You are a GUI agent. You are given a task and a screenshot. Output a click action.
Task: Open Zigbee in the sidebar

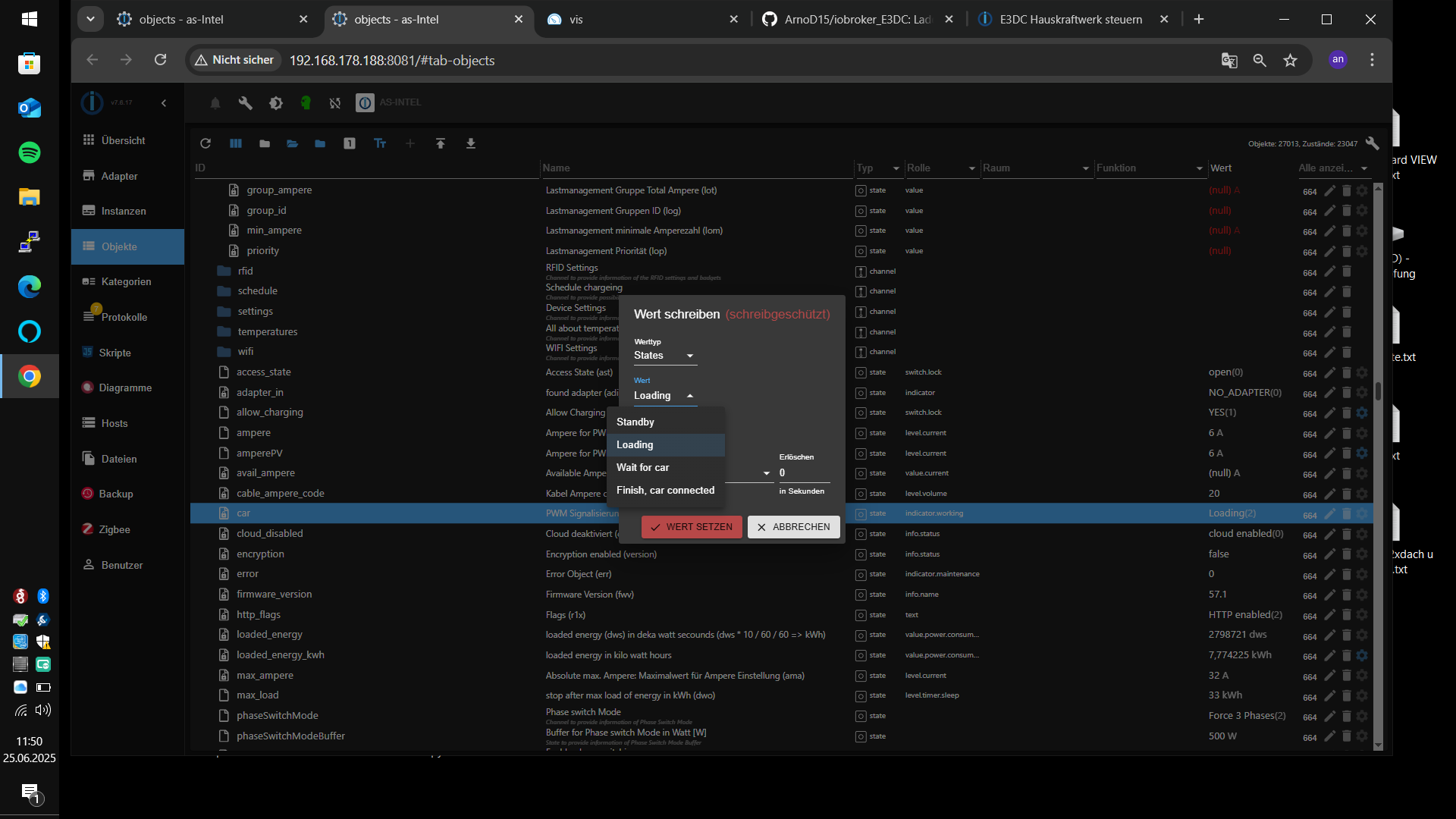(x=127, y=529)
